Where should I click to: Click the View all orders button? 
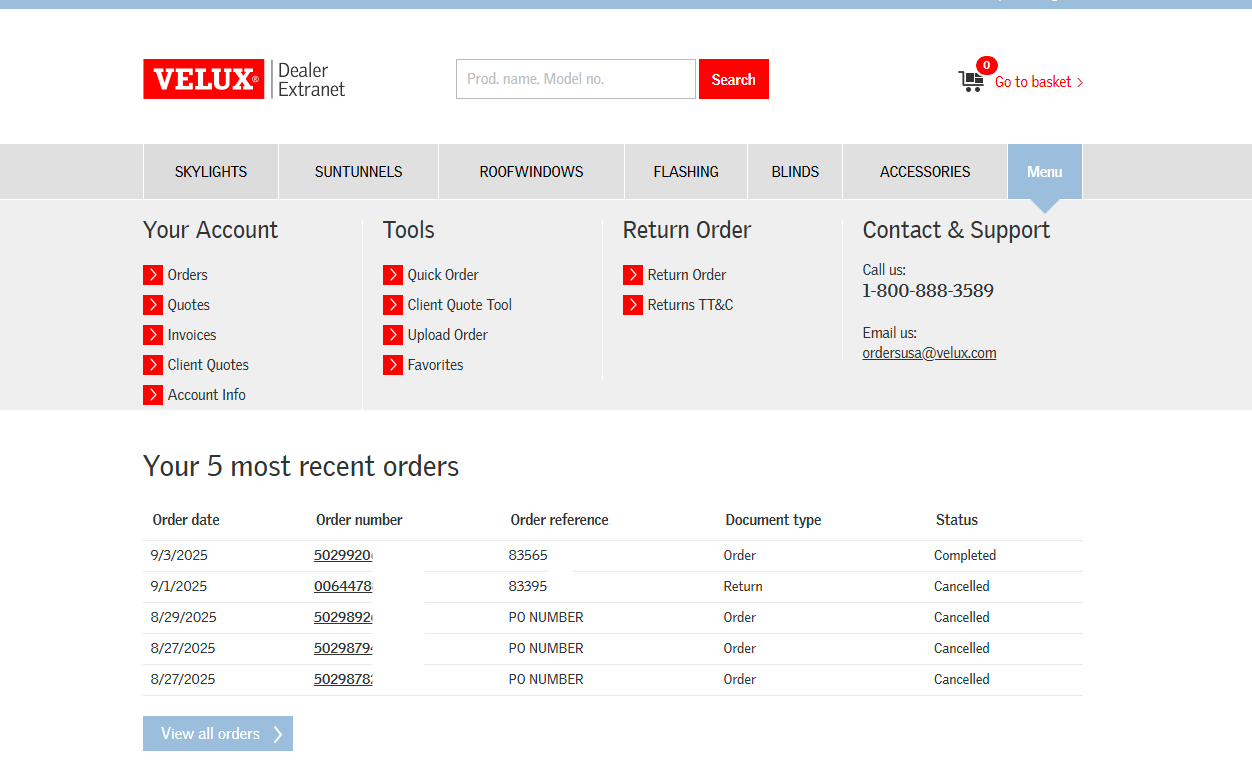pyautogui.click(x=218, y=733)
